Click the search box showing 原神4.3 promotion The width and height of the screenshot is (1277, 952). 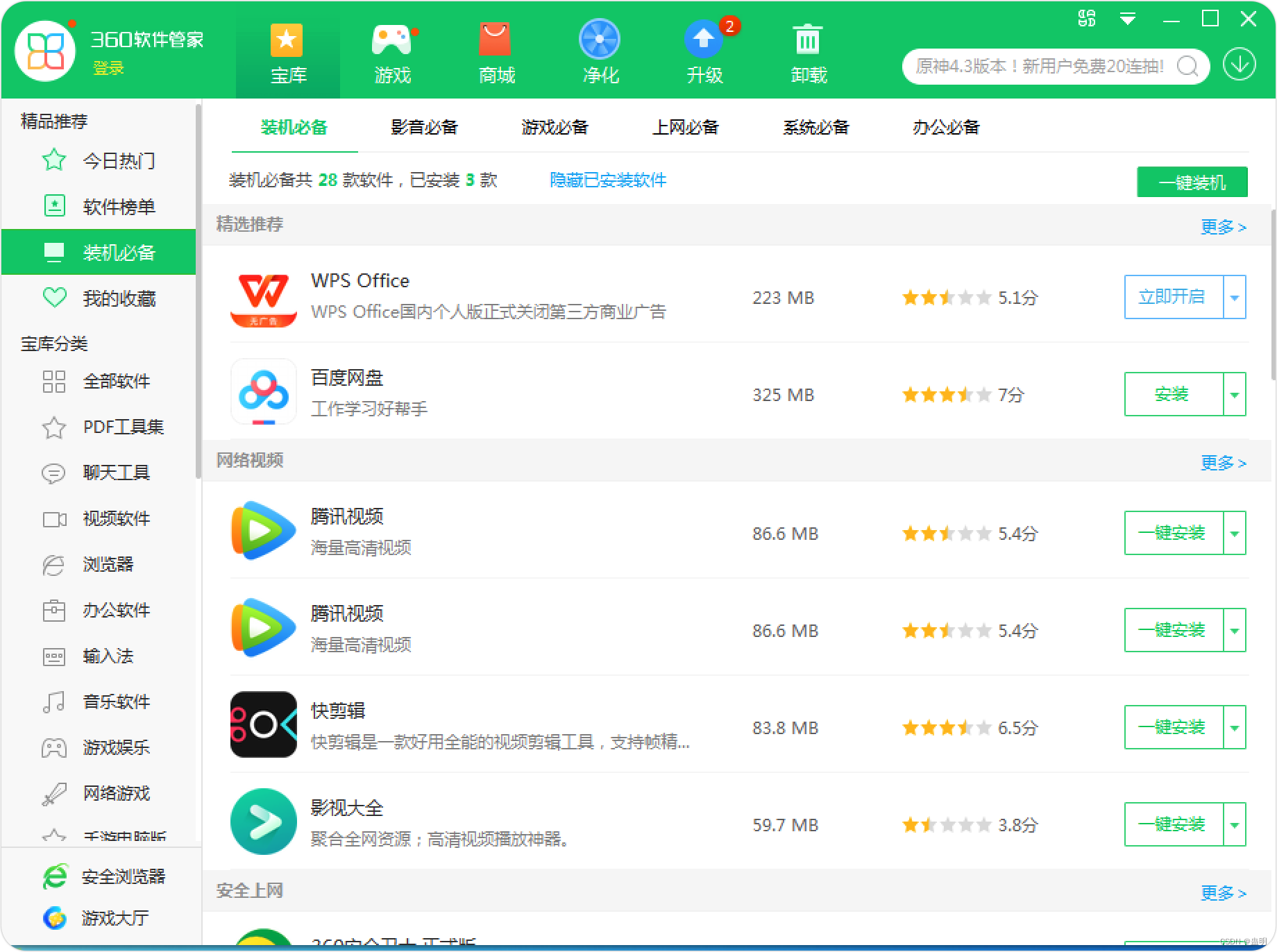(1041, 66)
